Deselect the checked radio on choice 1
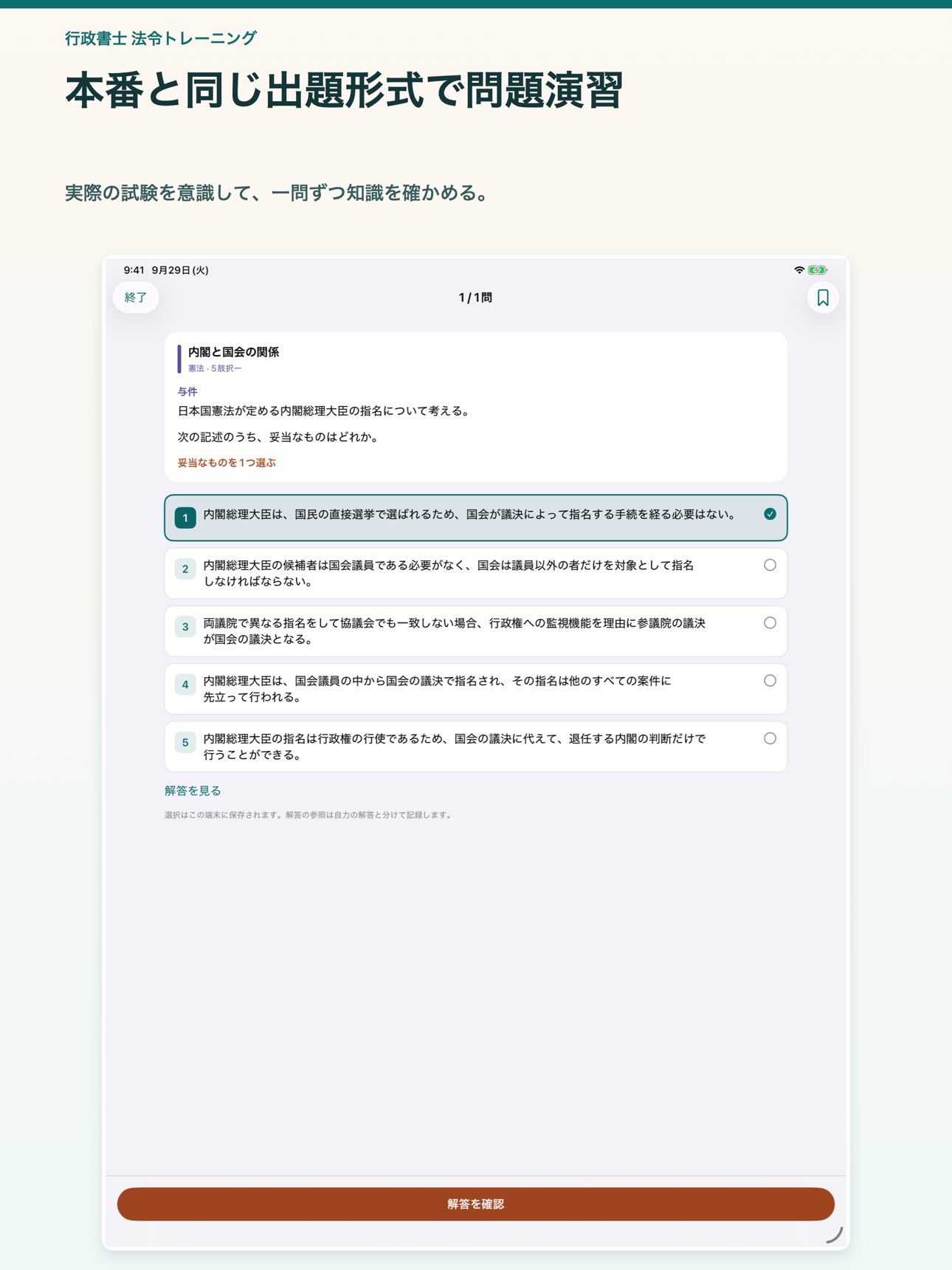The height and width of the screenshot is (1270, 952). click(770, 514)
